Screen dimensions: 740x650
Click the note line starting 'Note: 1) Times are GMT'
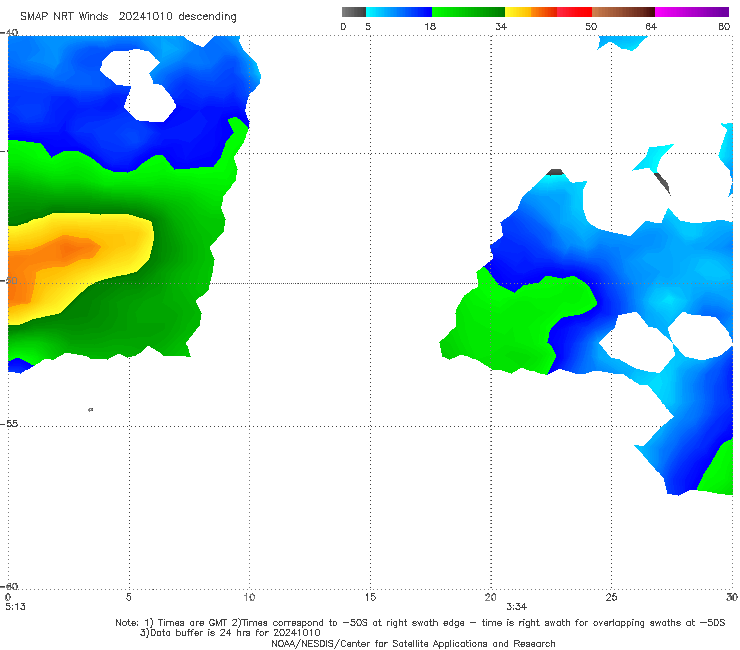click(x=420, y=623)
